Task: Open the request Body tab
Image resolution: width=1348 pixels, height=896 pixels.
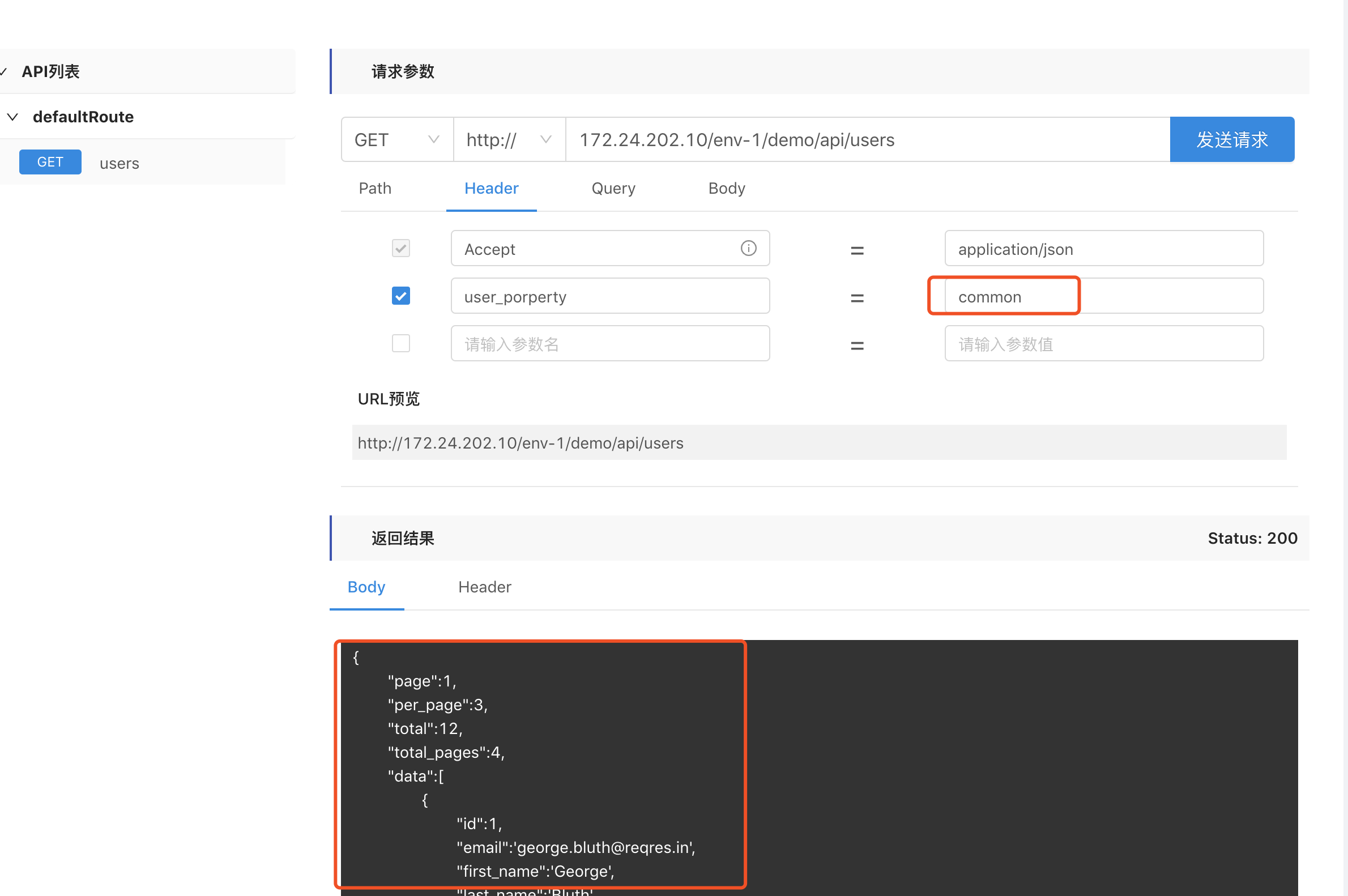Action: point(726,189)
